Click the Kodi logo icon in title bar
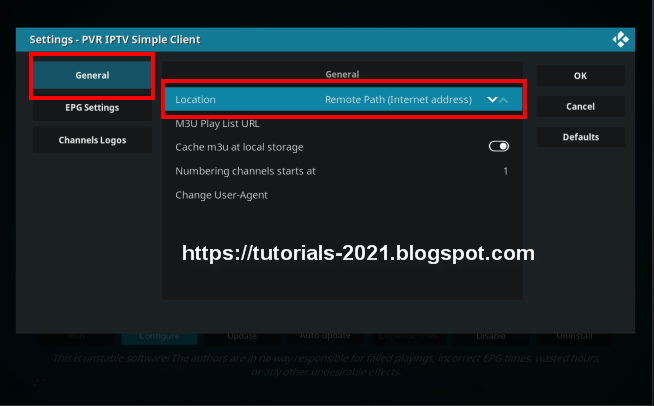This screenshot has height=406, width=654. pos(621,40)
